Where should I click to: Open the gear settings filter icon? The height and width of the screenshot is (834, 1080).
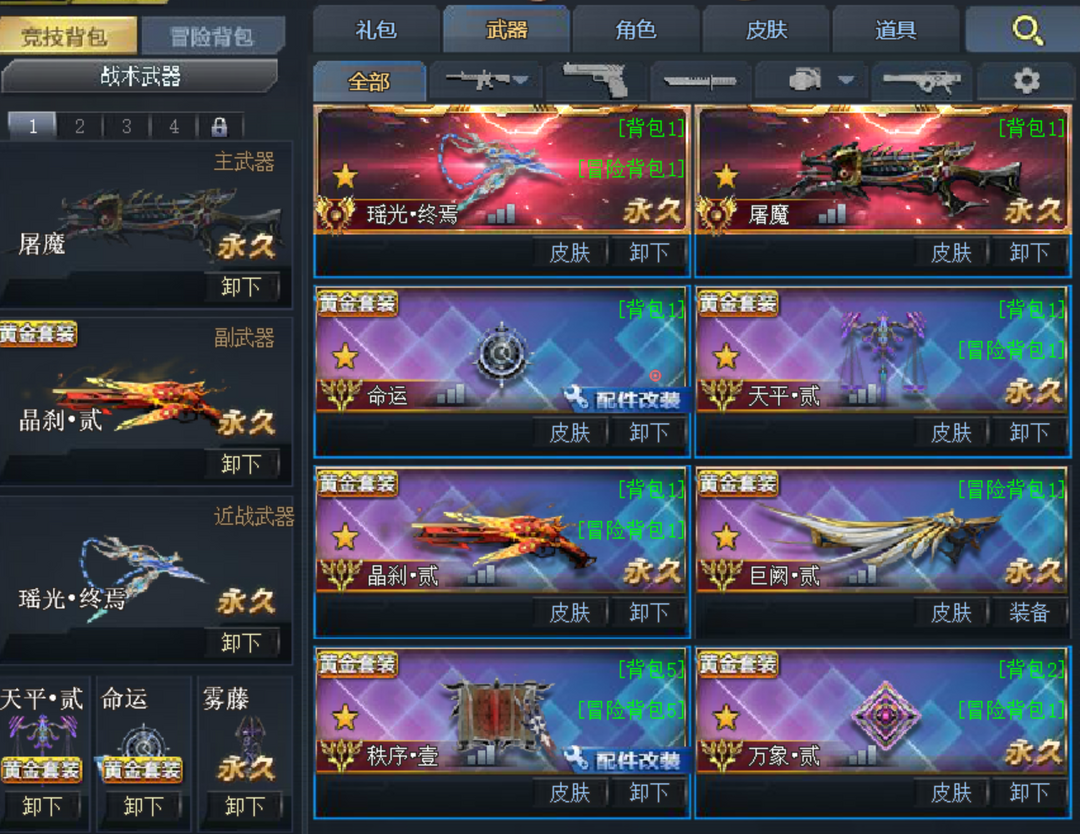point(1026,81)
